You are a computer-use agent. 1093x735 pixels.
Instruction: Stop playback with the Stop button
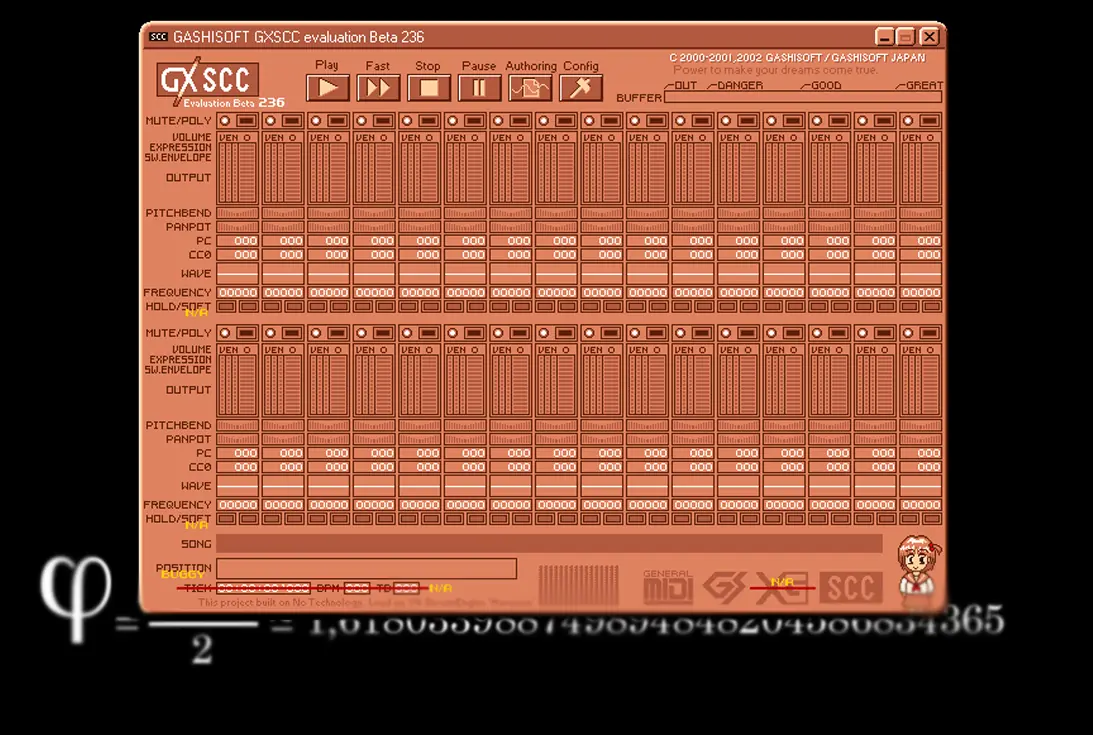click(x=428, y=88)
